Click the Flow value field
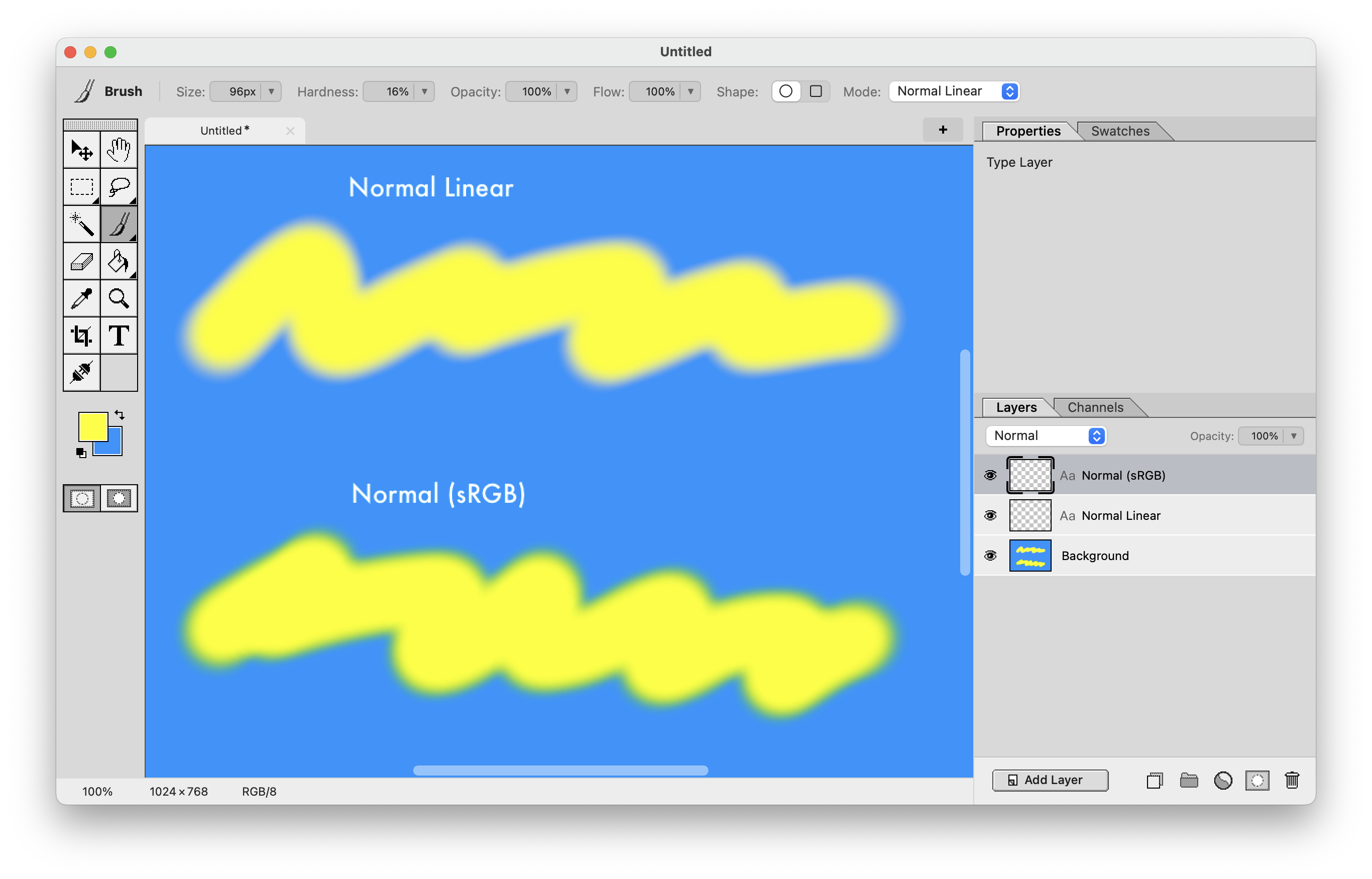The height and width of the screenshot is (879, 1372). (655, 91)
